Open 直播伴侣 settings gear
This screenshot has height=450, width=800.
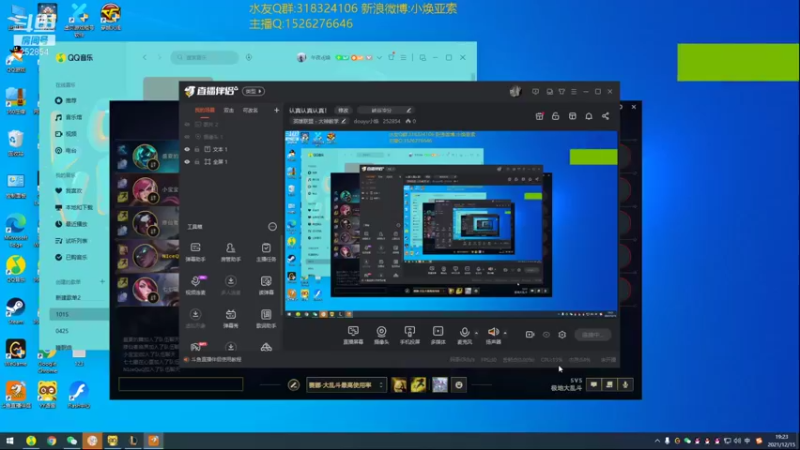click(x=562, y=335)
